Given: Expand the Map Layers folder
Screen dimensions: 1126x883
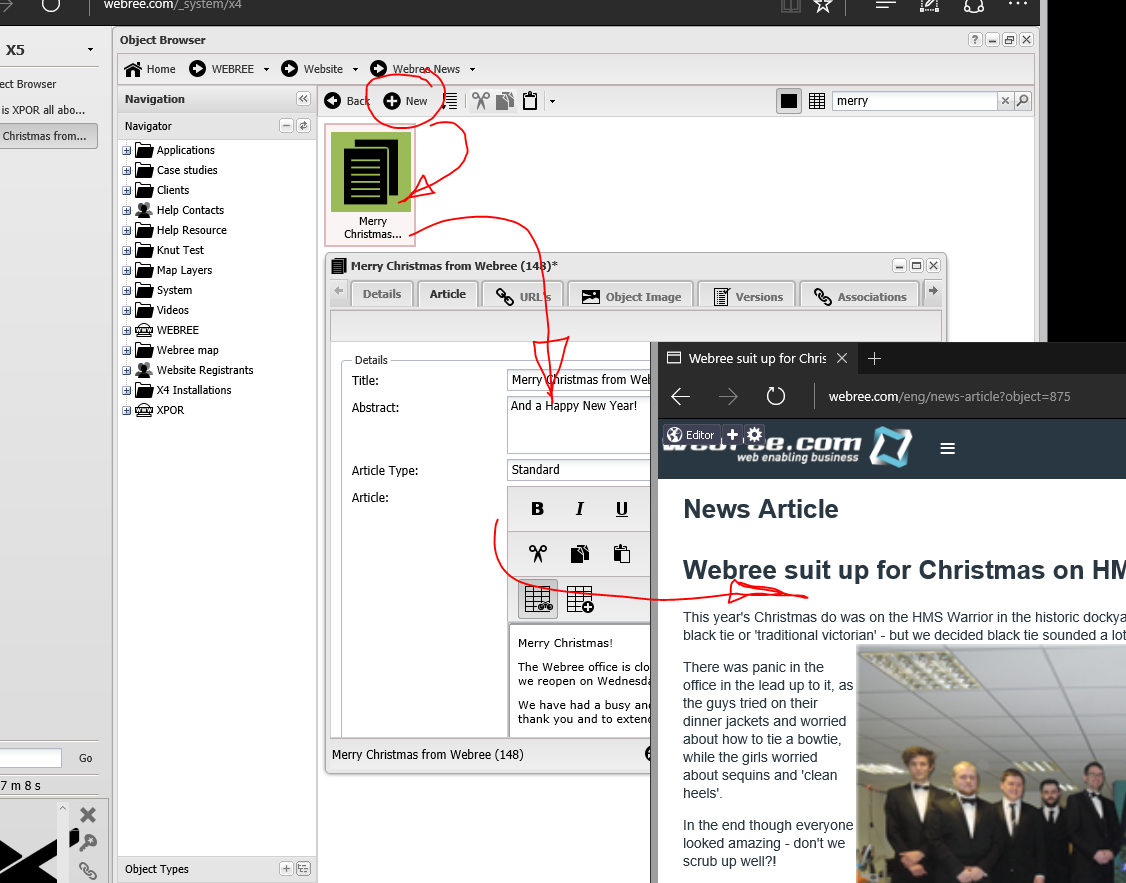Looking at the screenshot, I should click(126, 271).
